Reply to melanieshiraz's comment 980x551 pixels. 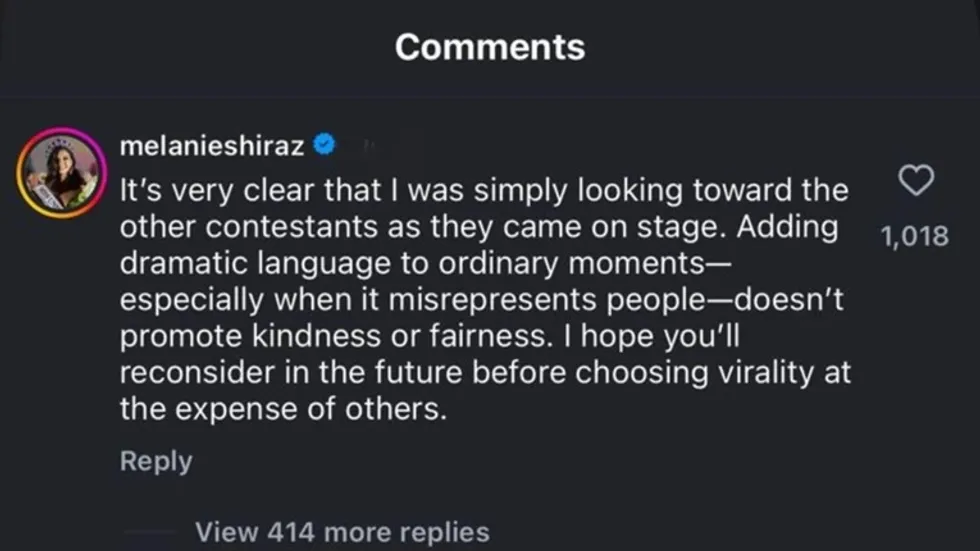tap(155, 461)
